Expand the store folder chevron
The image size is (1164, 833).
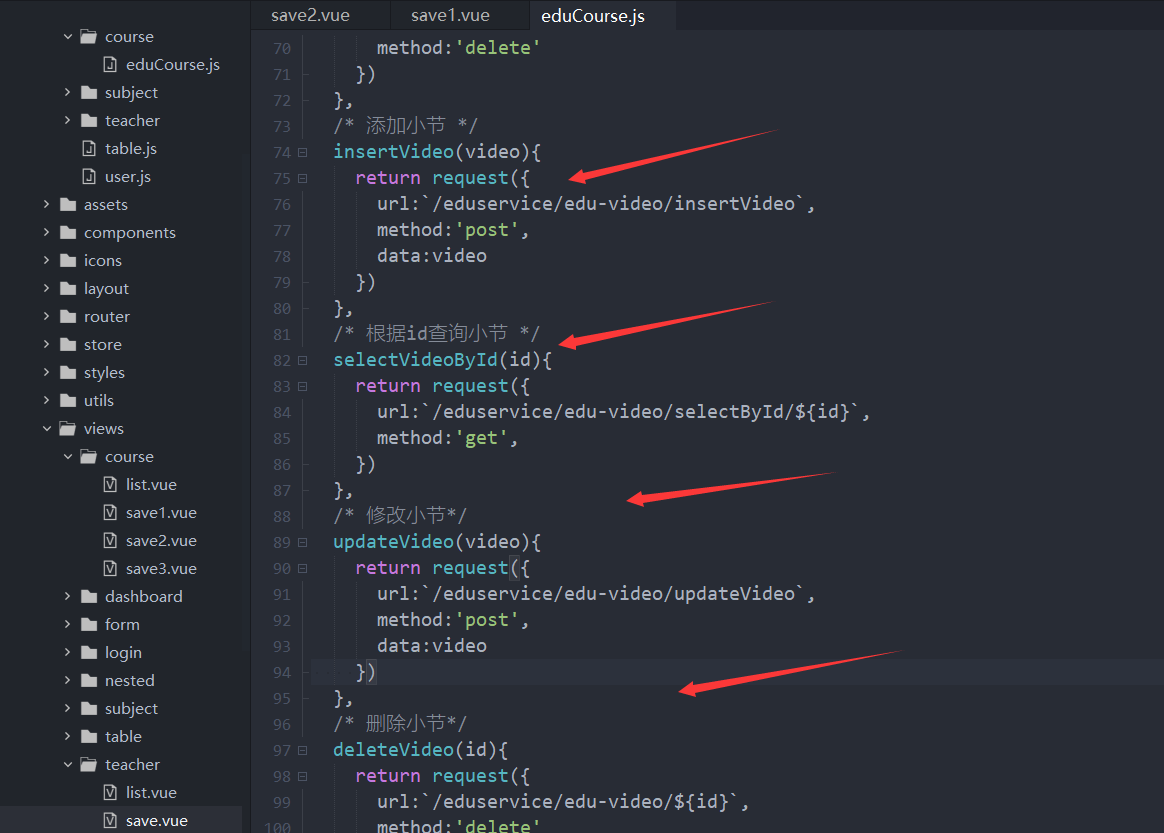[47, 344]
